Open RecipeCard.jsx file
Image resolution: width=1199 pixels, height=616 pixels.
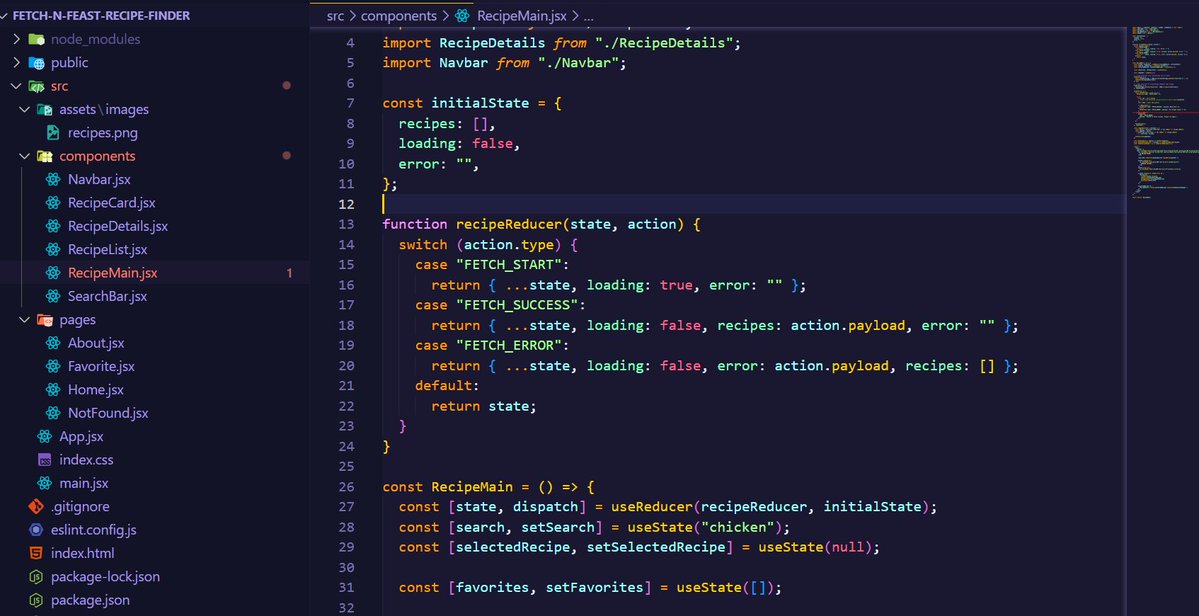coord(112,203)
